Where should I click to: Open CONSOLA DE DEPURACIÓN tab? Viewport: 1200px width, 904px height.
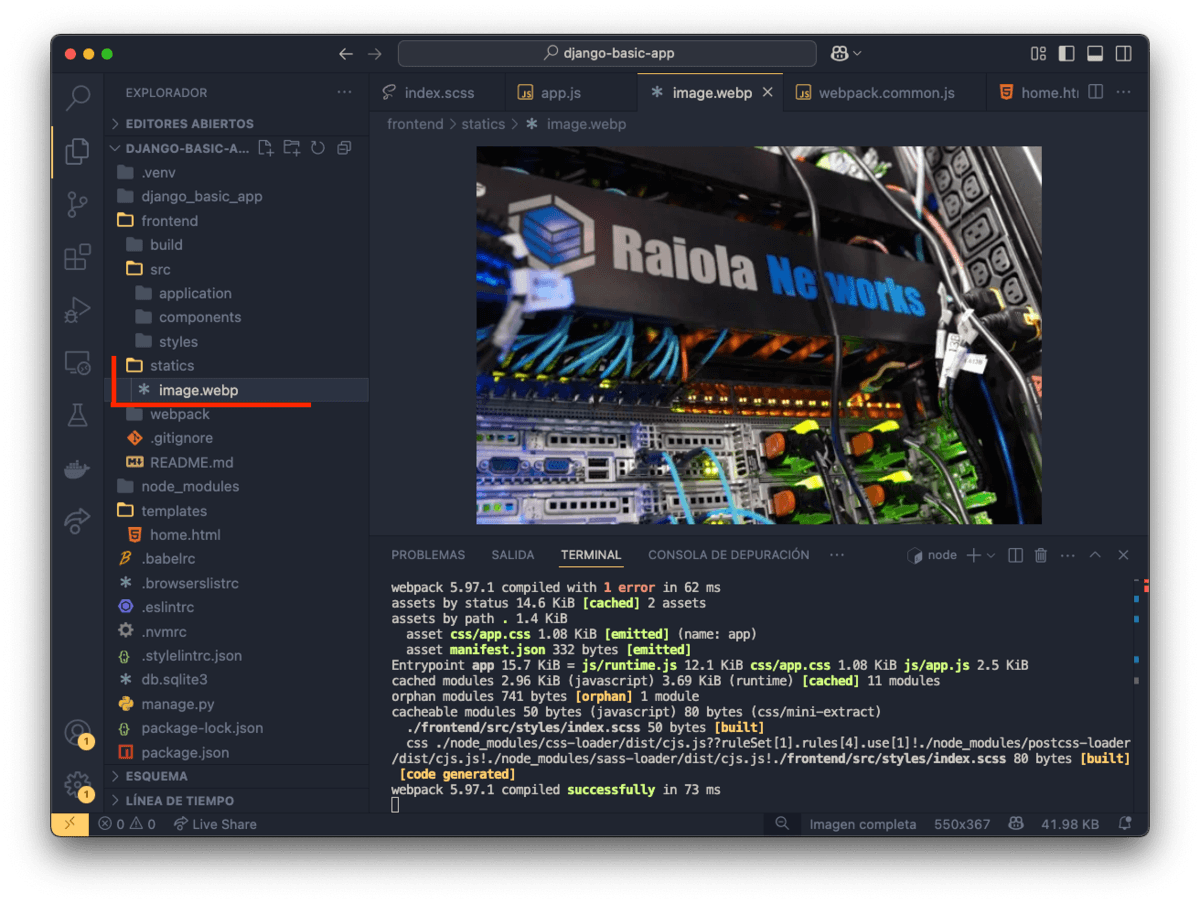click(x=729, y=555)
